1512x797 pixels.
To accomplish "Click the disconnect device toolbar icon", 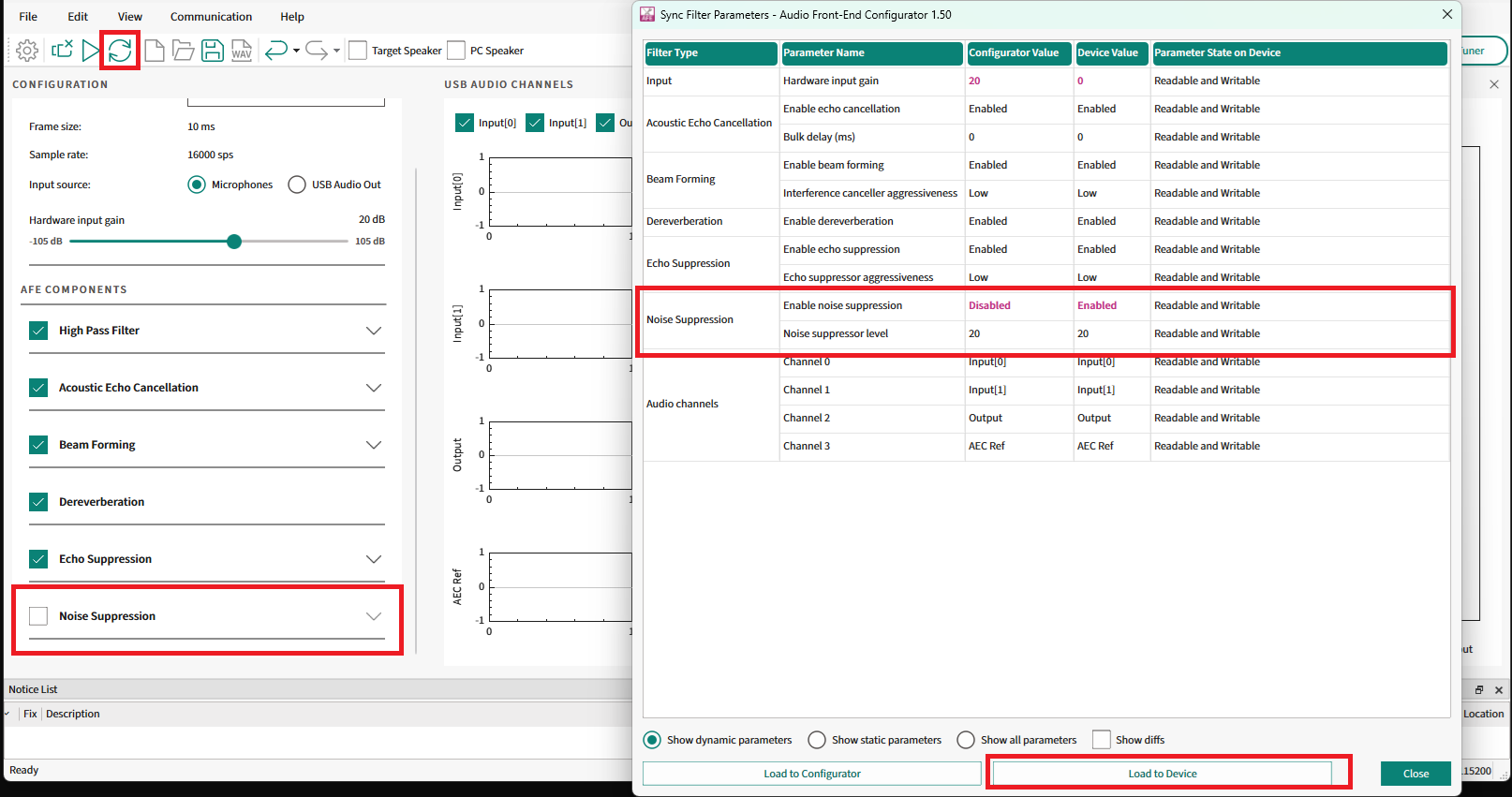I will pyautogui.click(x=62, y=51).
